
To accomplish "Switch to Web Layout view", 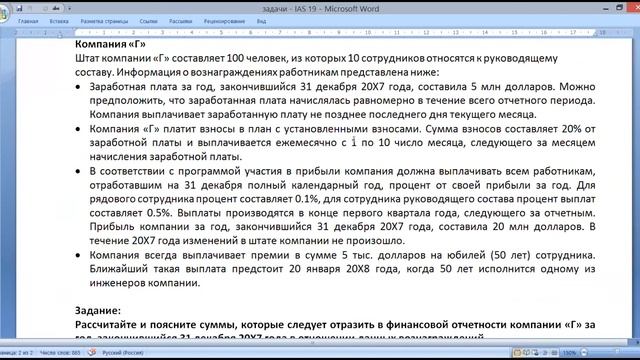I will 536,353.
